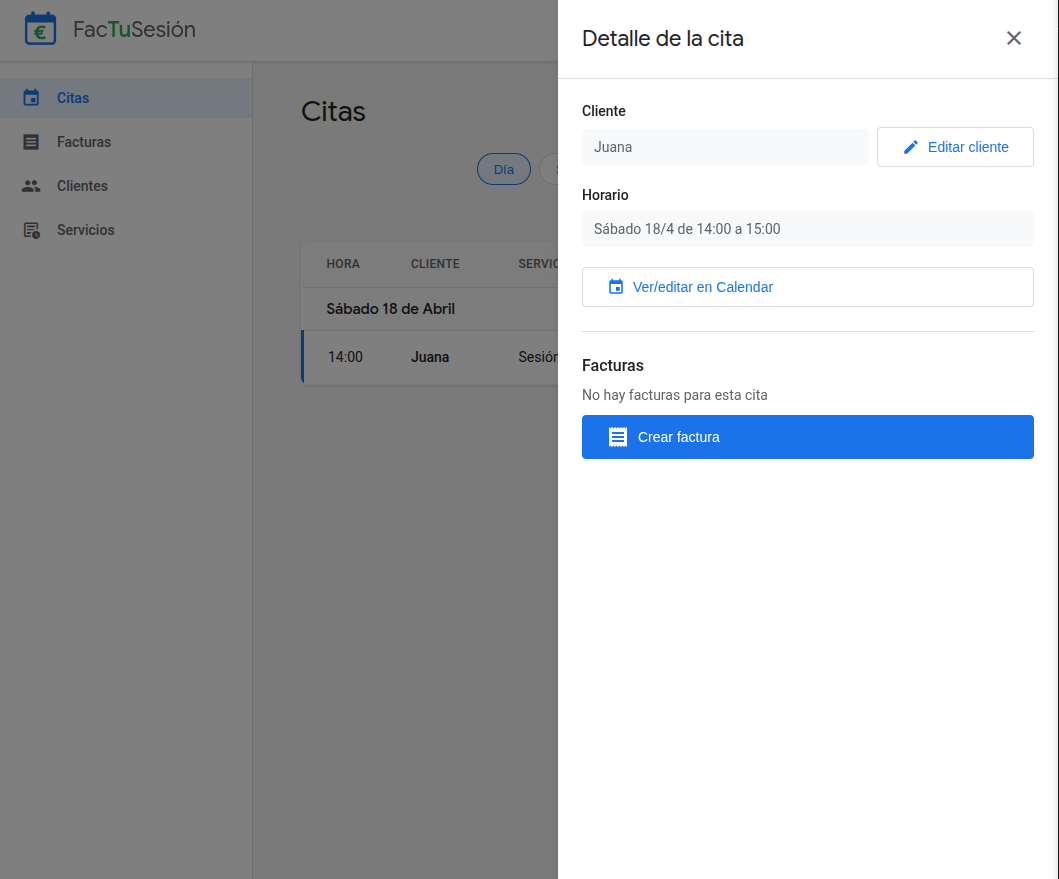Select the Día view toggle
Screen dimensions: 1059x879
click(503, 169)
